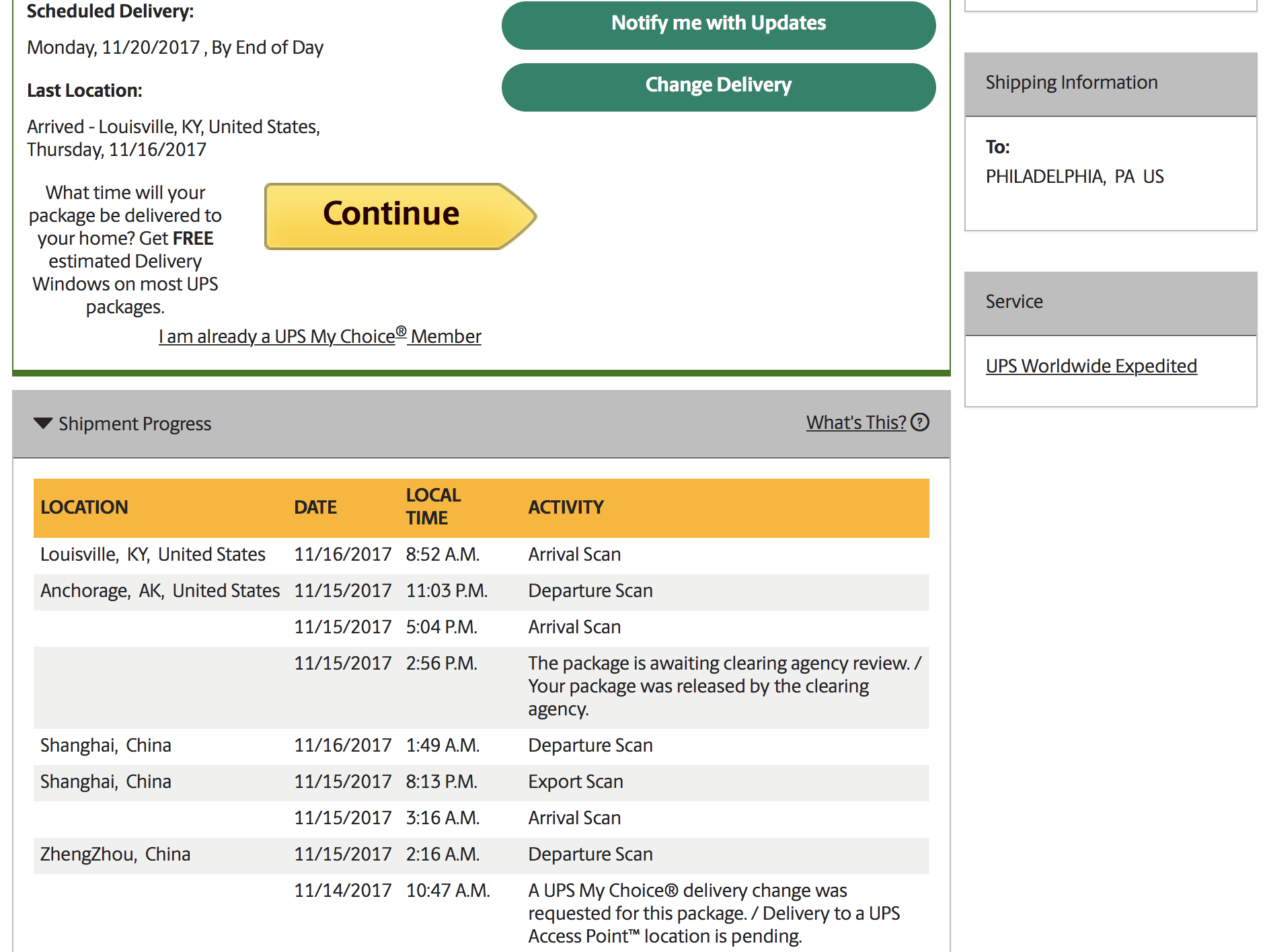
Task: Click the PHILADELPHIA, PA US destination text
Action: (1075, 176)
